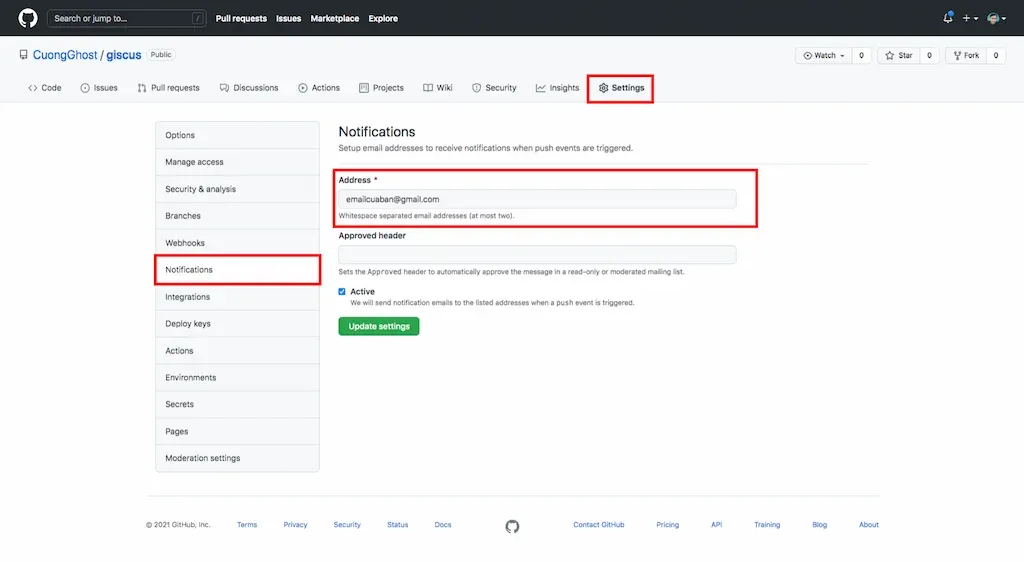
Task: Open the Privacy footer link
Action: coord(295,525)
